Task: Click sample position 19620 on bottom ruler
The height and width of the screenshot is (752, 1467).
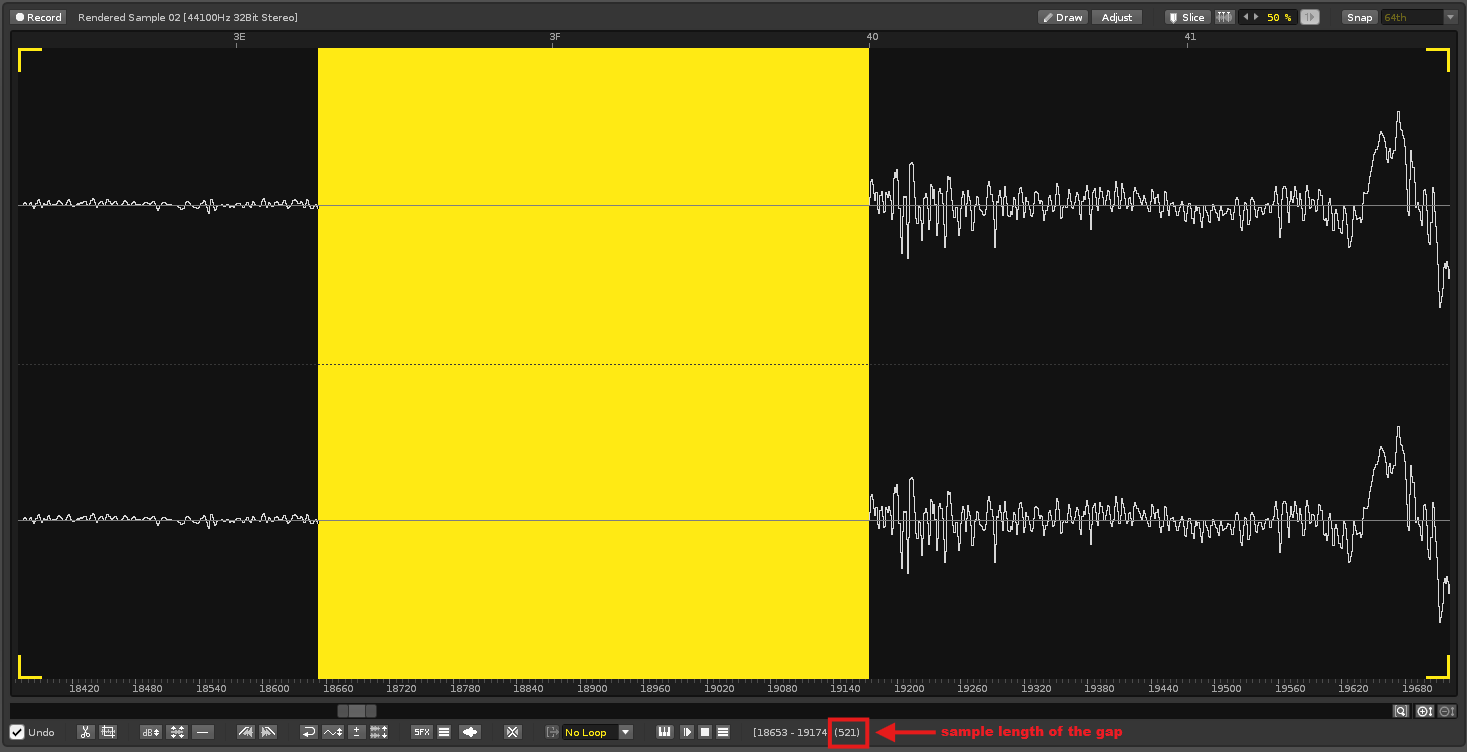Action: click(1353, 688)
